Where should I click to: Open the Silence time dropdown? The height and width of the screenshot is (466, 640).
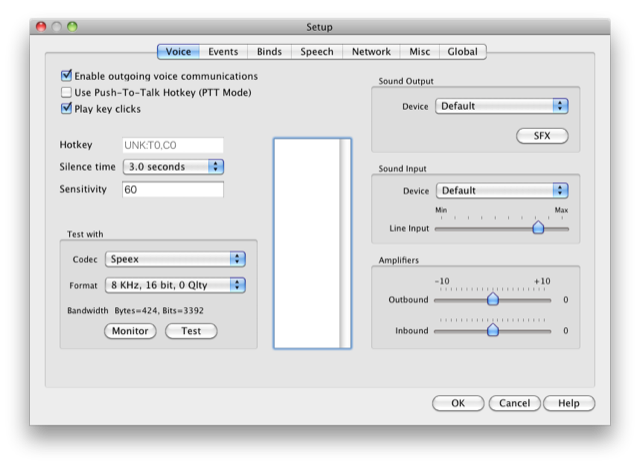pos(173,167)
